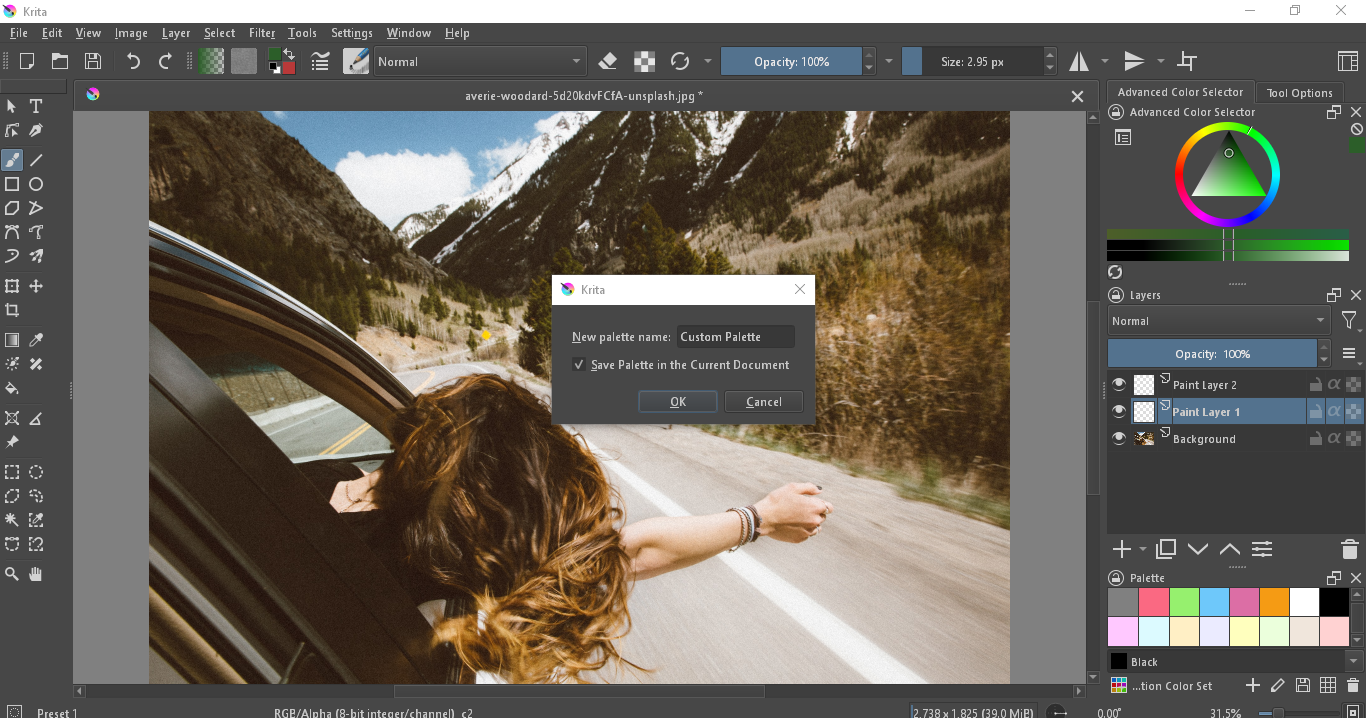Open the Black color name dropdown
Screen dimensions: 1366x718
tap(1354, 662)
